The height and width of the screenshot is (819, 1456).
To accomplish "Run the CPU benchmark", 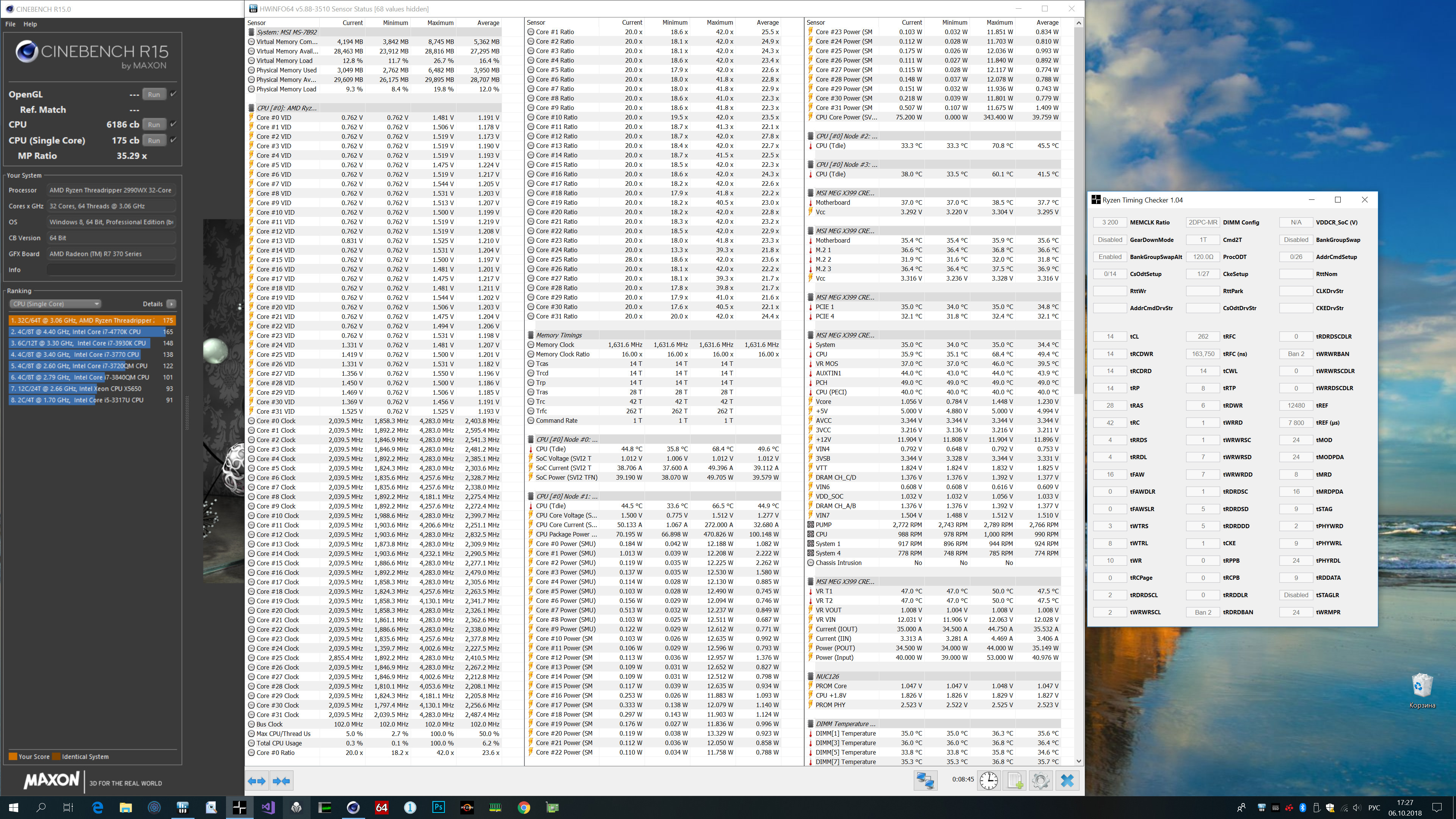I will point(154,124).
